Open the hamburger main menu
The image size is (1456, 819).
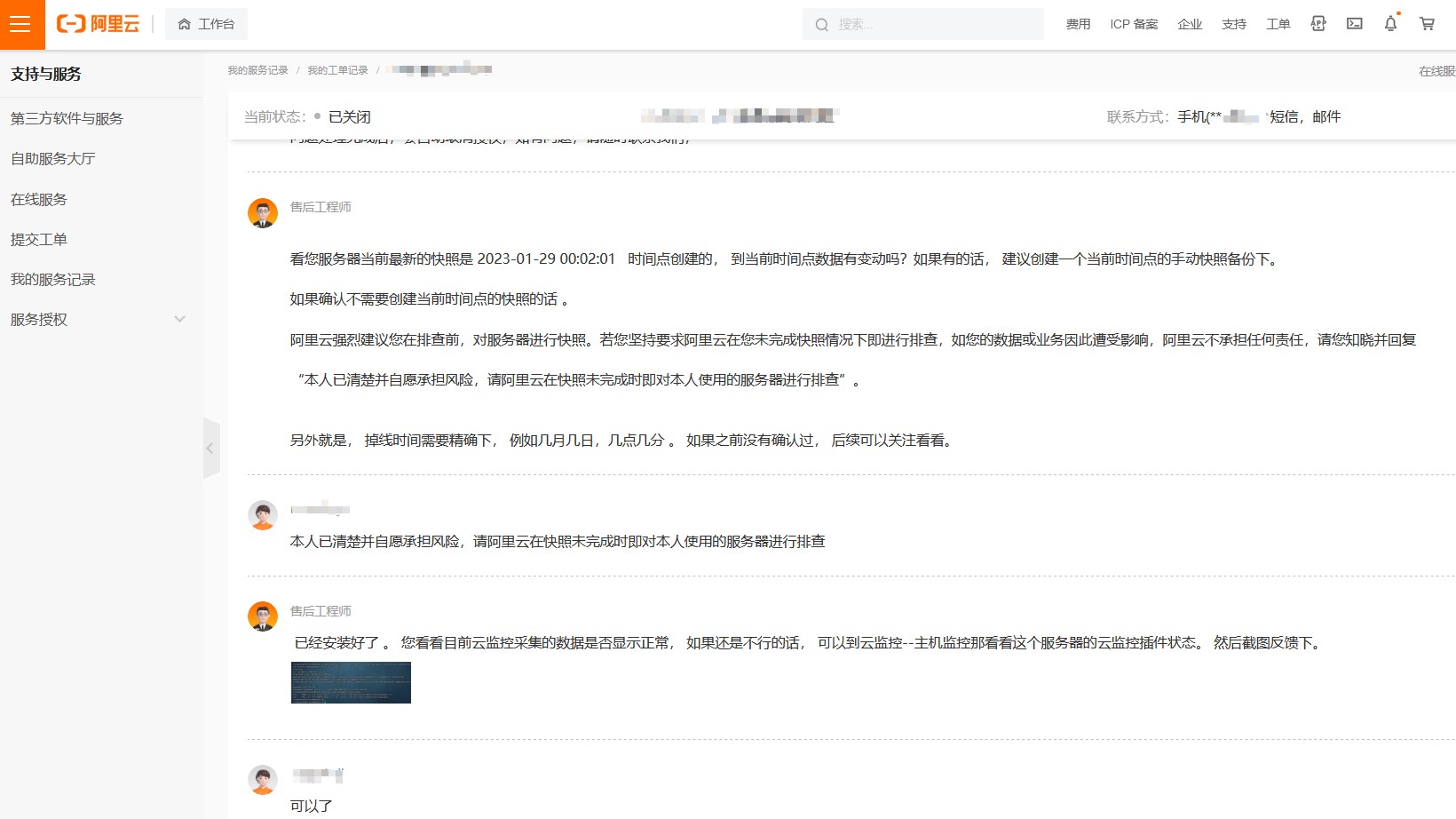pos(21,24)
